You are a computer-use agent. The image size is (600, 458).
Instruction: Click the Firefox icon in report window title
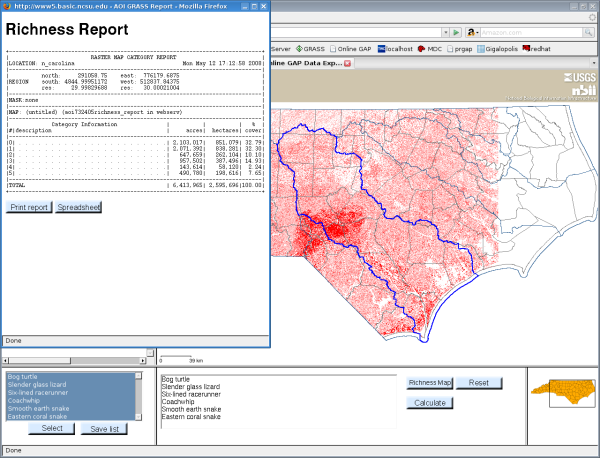pos(7,6)
